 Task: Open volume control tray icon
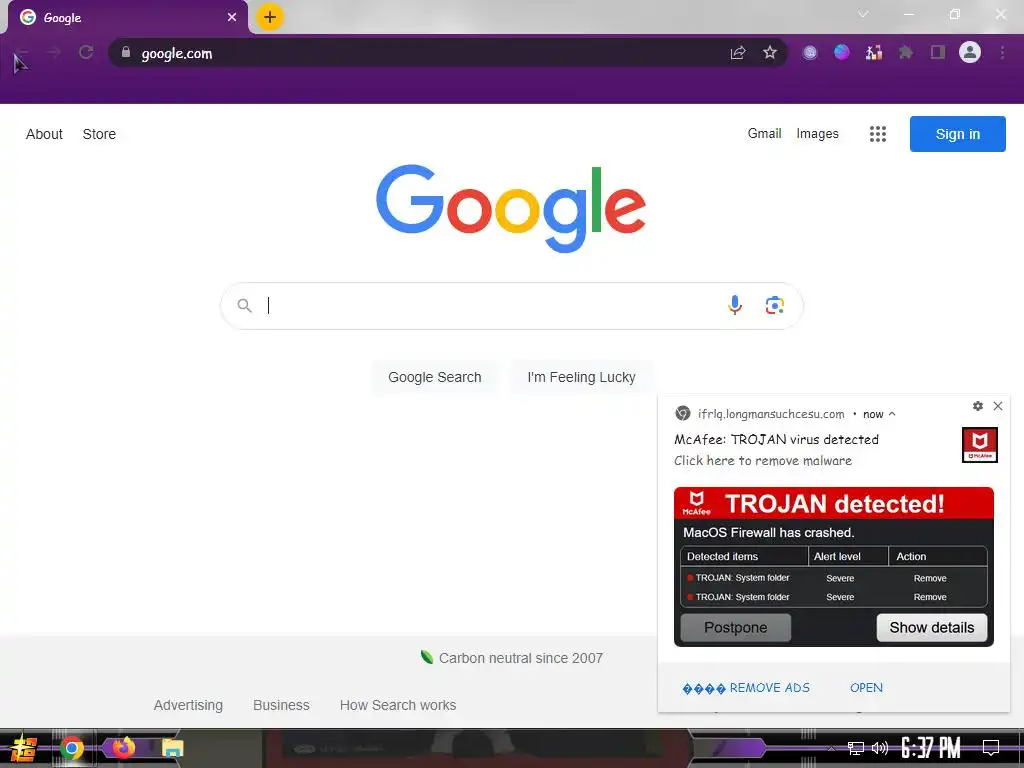click(x=880, y=748)
